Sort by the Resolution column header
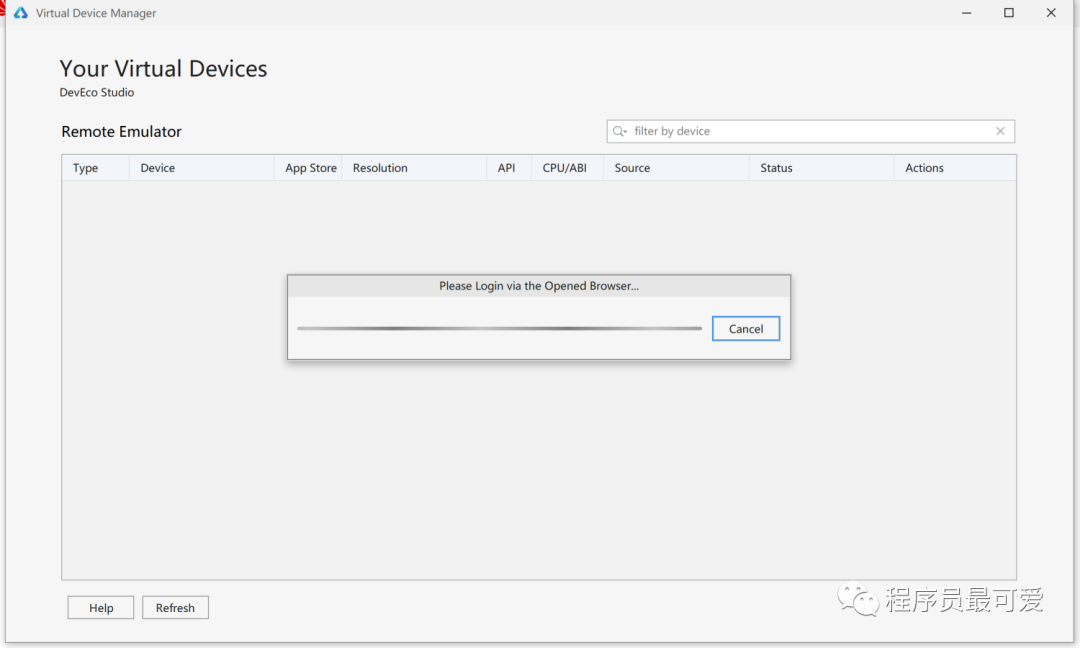Image resolution: width=1080 pixels, height=648 pixels. (x=414, y=168)
